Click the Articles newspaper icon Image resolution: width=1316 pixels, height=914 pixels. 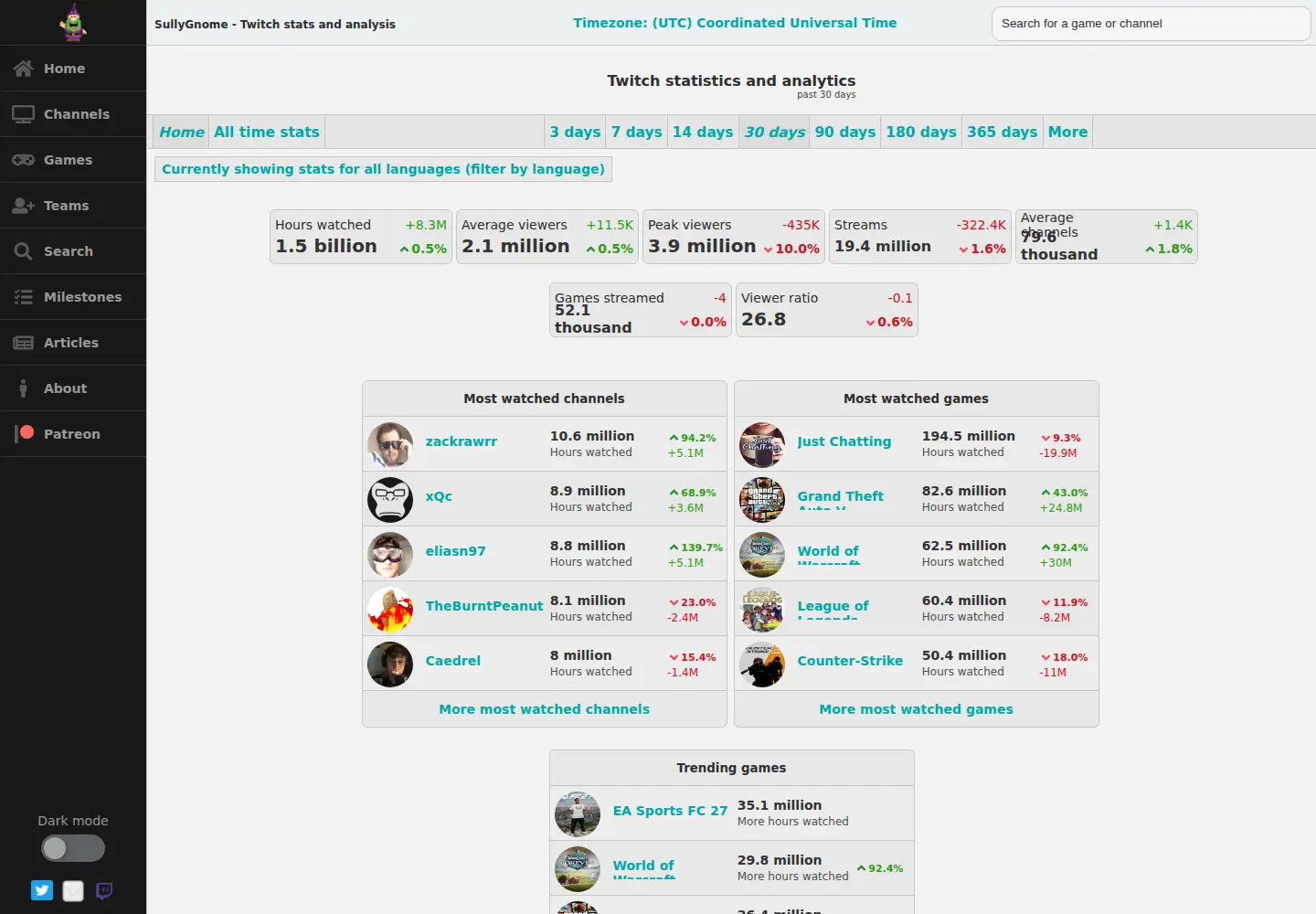click(x=23, y=343)
